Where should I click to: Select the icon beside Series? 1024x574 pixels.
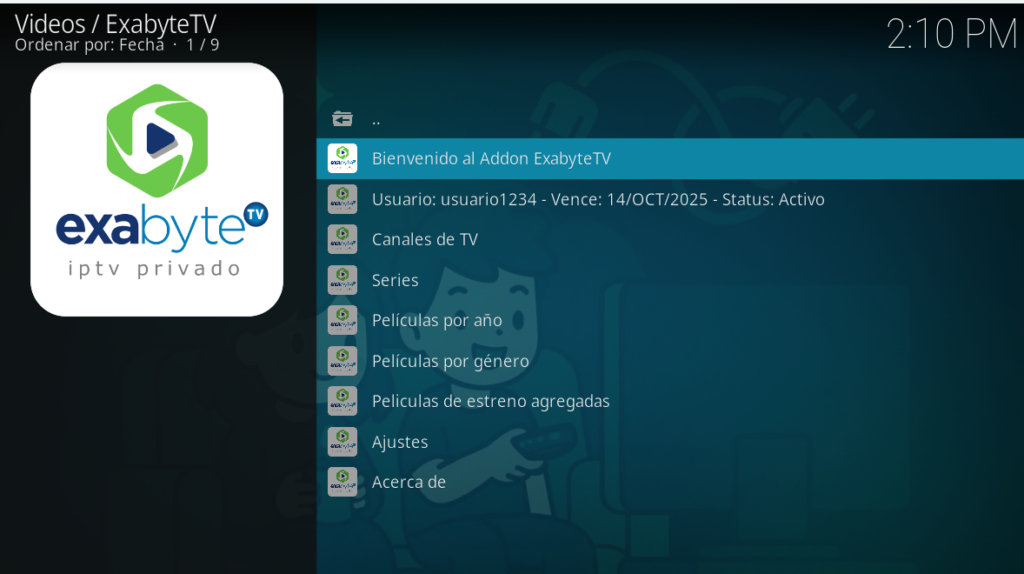click(342, 280)
